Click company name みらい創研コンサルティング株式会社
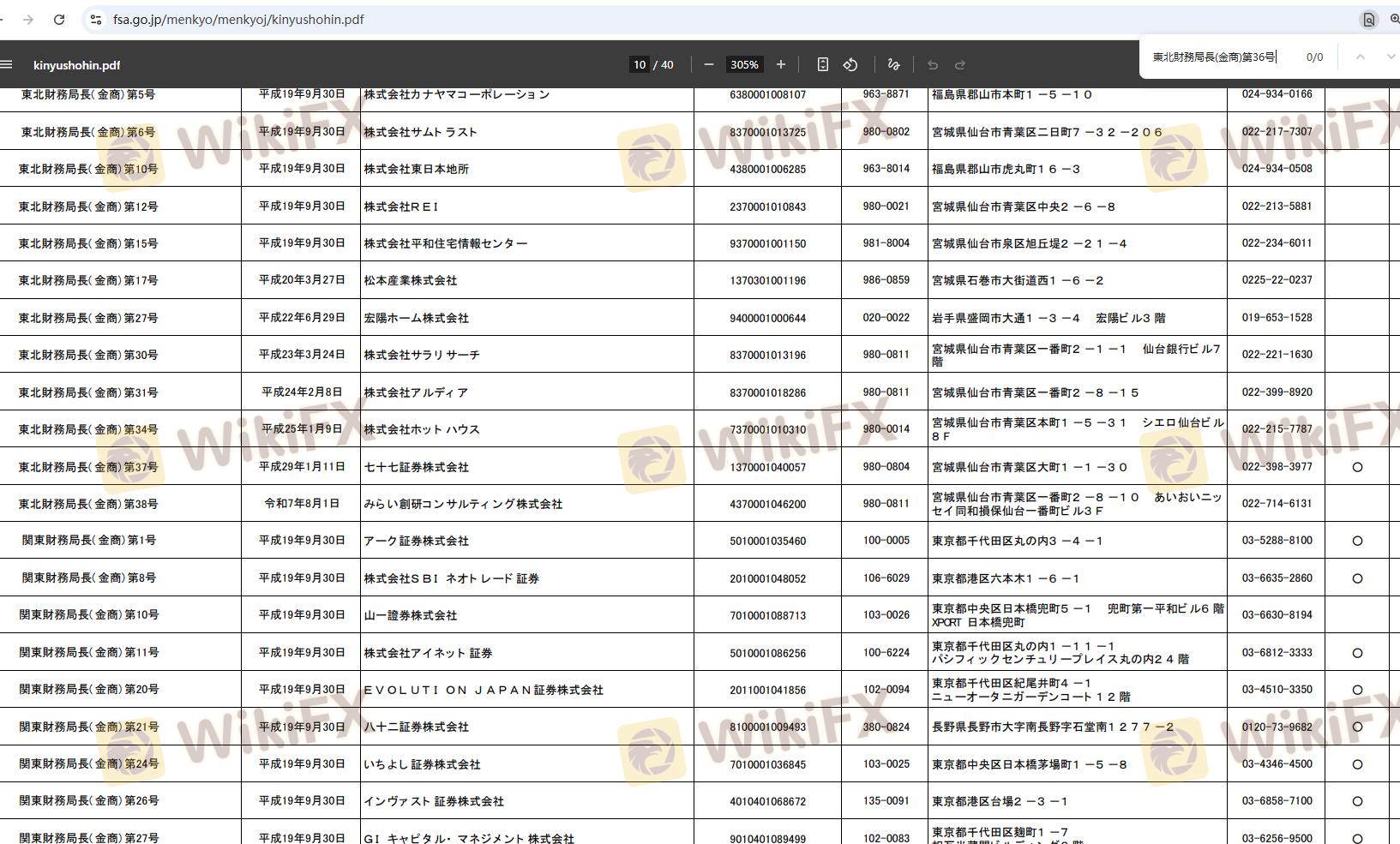 coord(463,504)
